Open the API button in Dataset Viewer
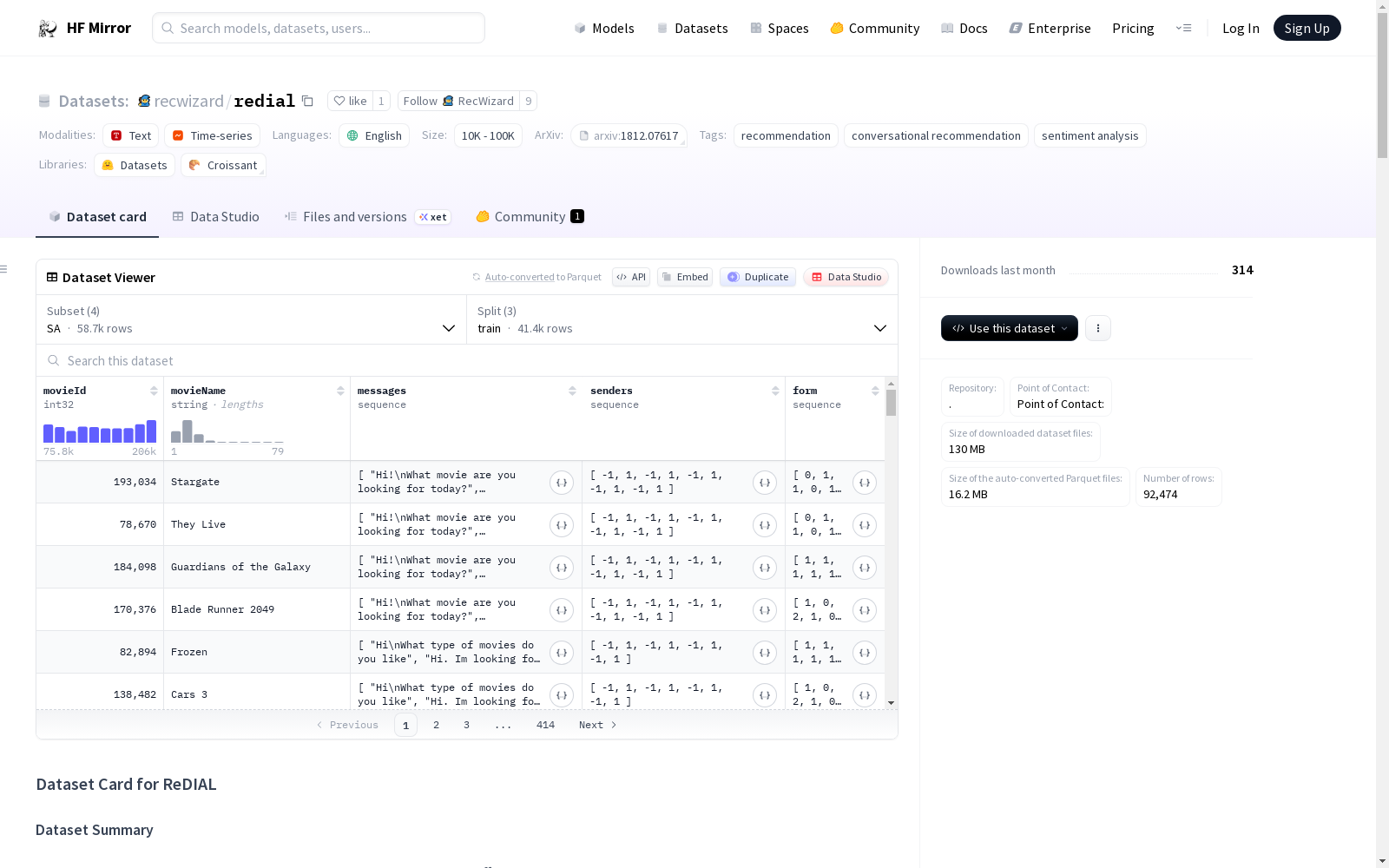This screenshot has width=1389, height=868. [x=631, y=277]
